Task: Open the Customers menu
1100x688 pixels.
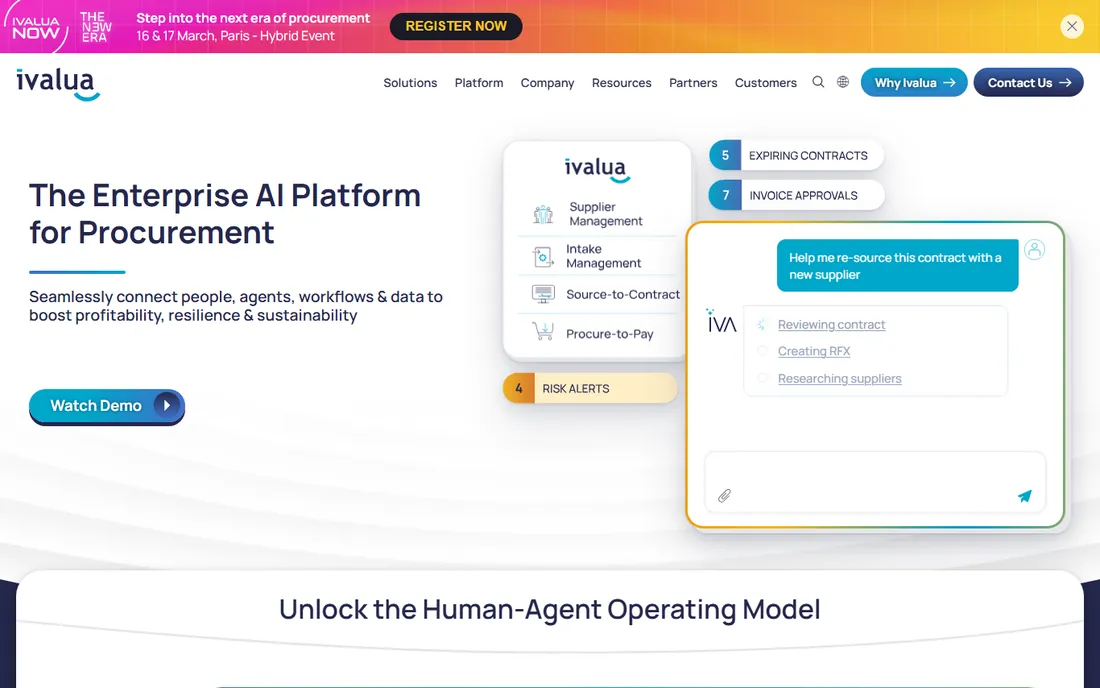Action: tap(765, 83)
